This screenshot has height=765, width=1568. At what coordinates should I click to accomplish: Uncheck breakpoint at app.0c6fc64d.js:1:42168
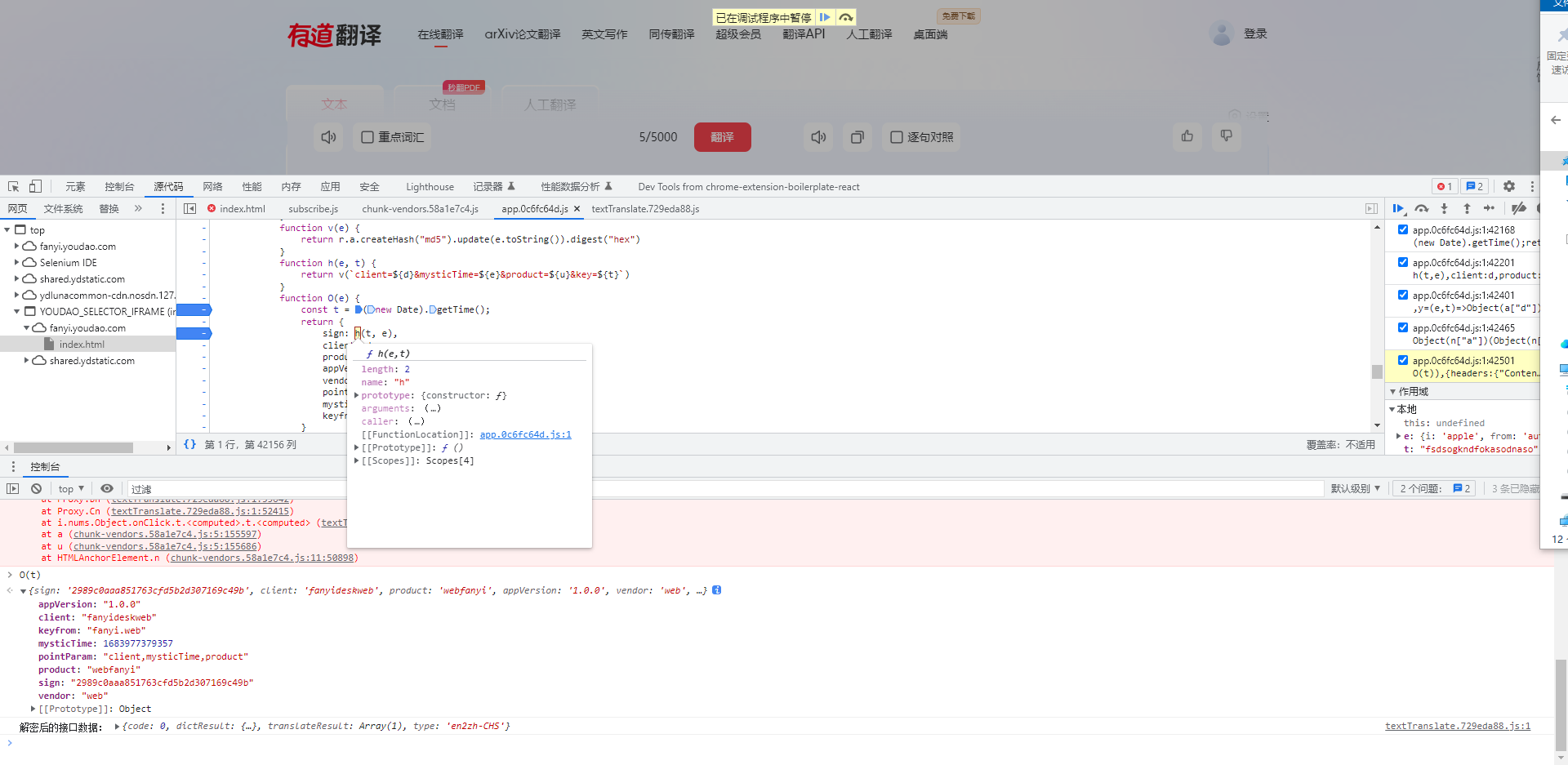(1403, 230)
